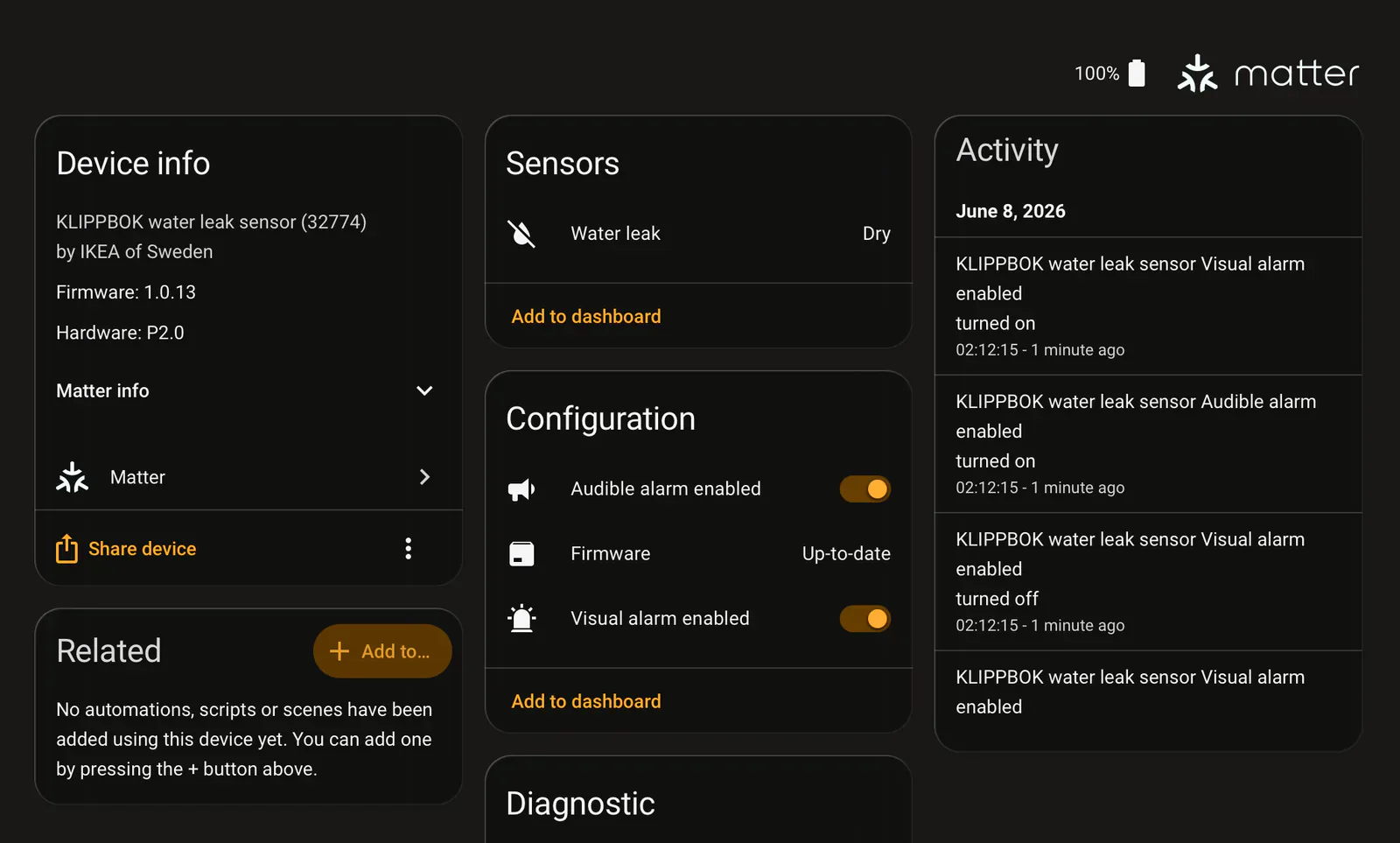Click the Share device upload icon
Screen dimensions: 1400x843
click(x=66, y=549)
